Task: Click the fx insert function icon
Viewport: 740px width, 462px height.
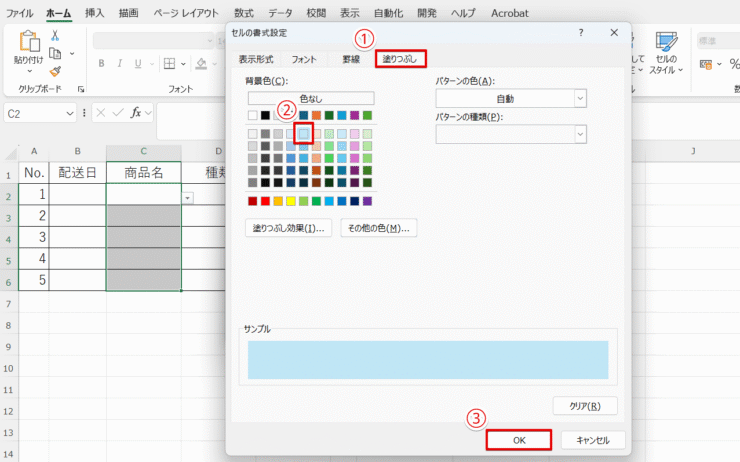Action: 136,113
